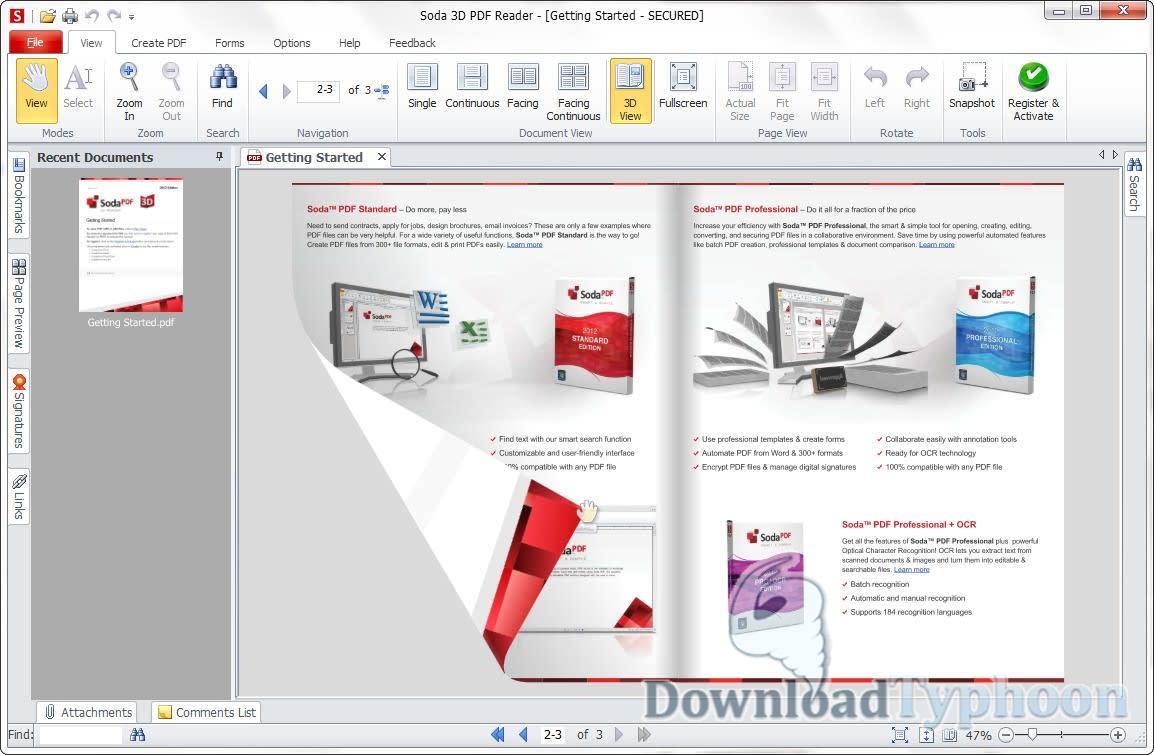Viewport: 1154px width, 755px height.
Task: Jump to first page in status bar
Action: [498, 734]
